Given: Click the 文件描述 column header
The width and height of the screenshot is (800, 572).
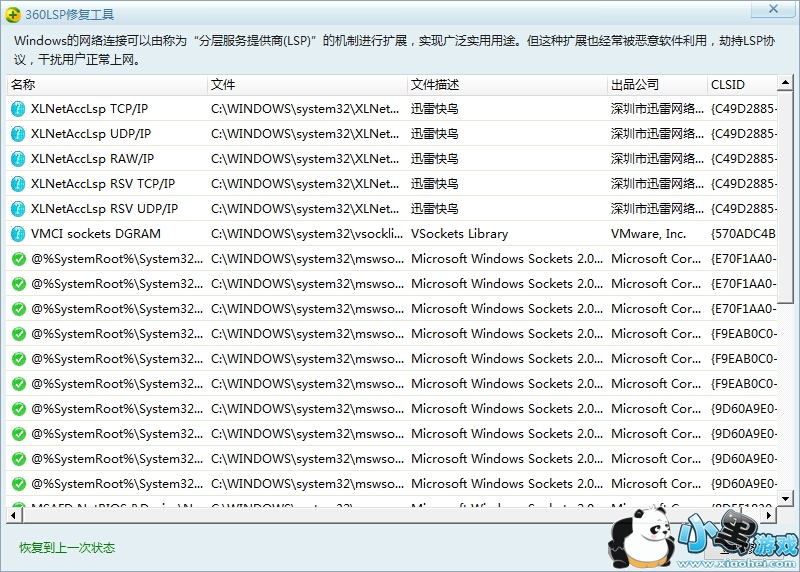Looking at the screenshot, I should click(x=507, y=85).
